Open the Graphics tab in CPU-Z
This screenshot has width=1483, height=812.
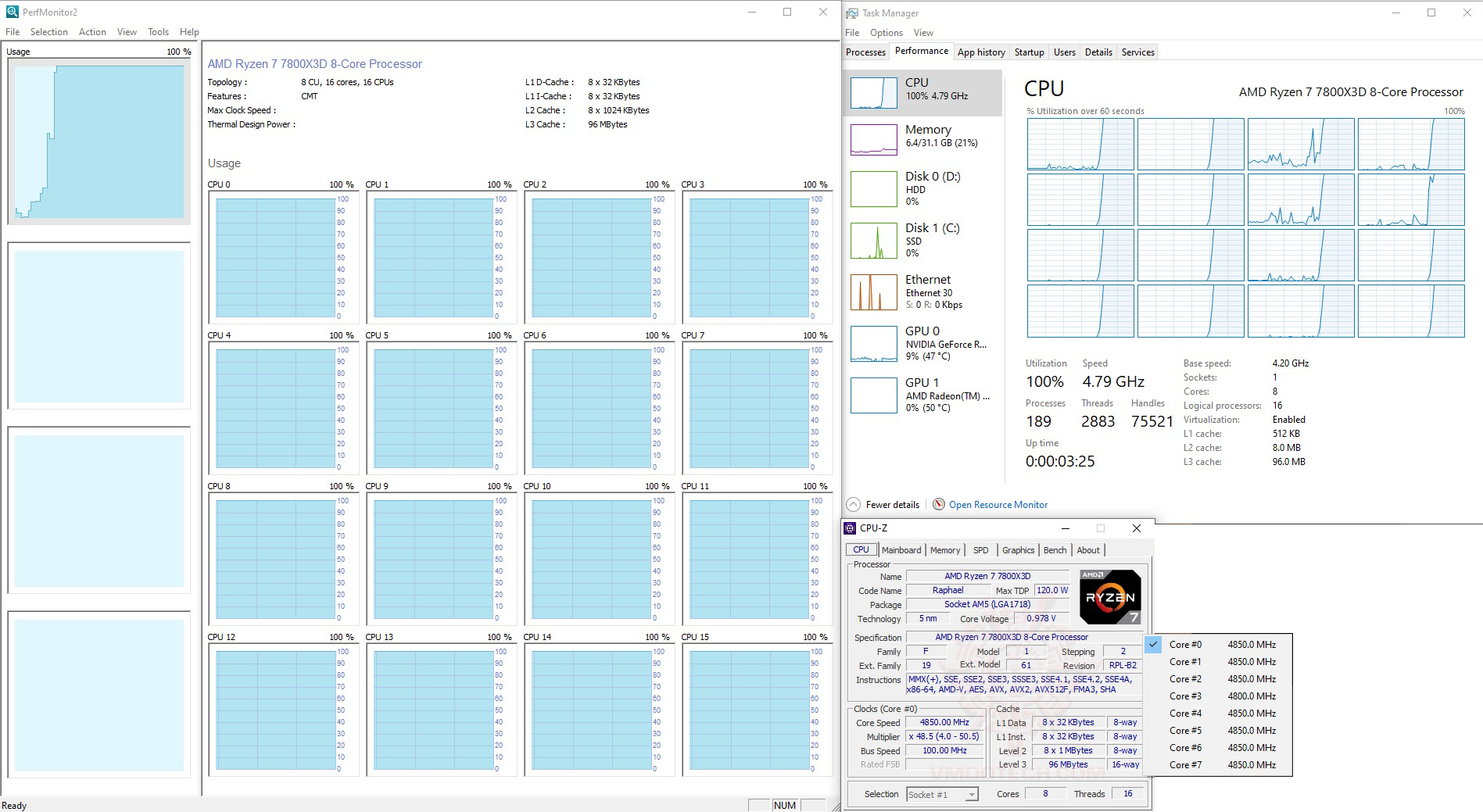1019,550
